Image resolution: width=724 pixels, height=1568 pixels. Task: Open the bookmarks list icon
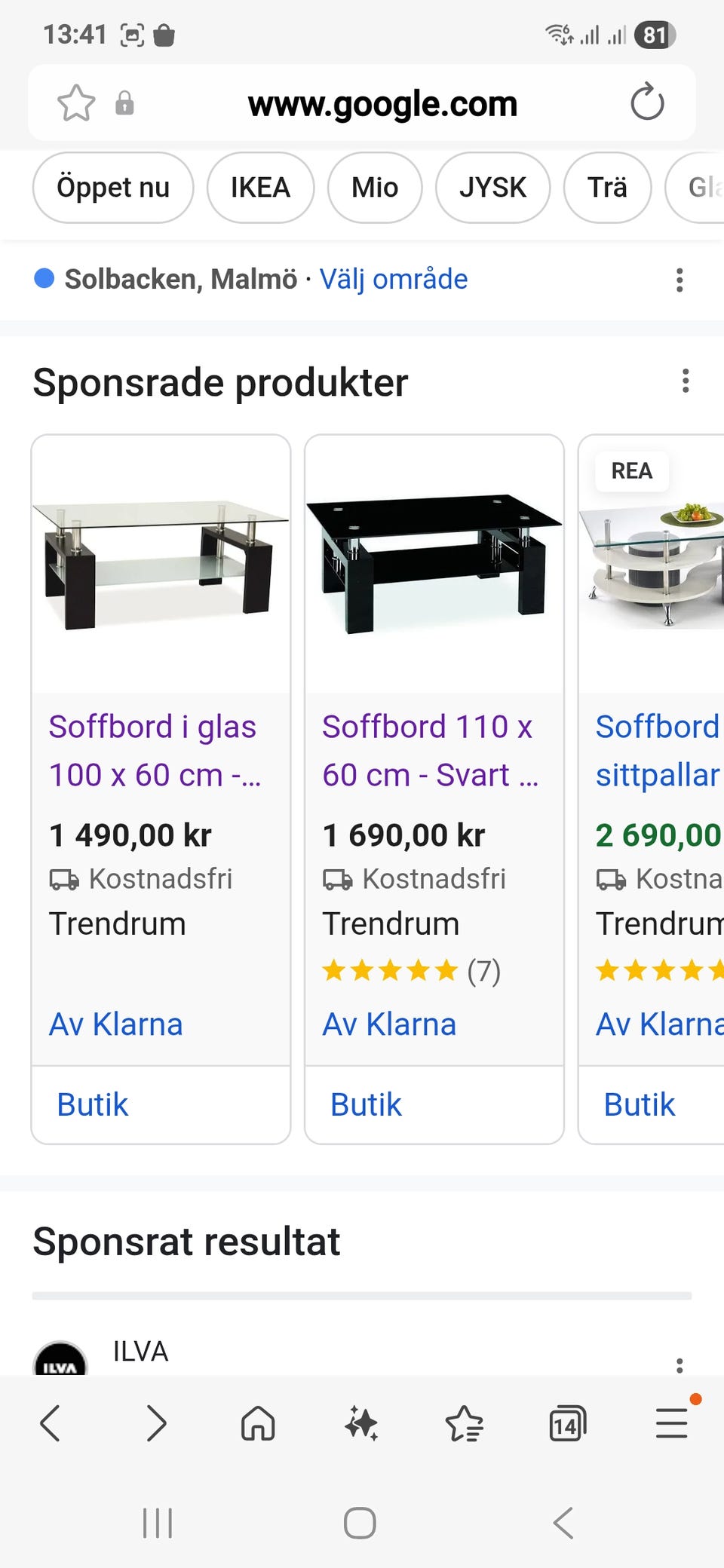tap(464, 1423)
